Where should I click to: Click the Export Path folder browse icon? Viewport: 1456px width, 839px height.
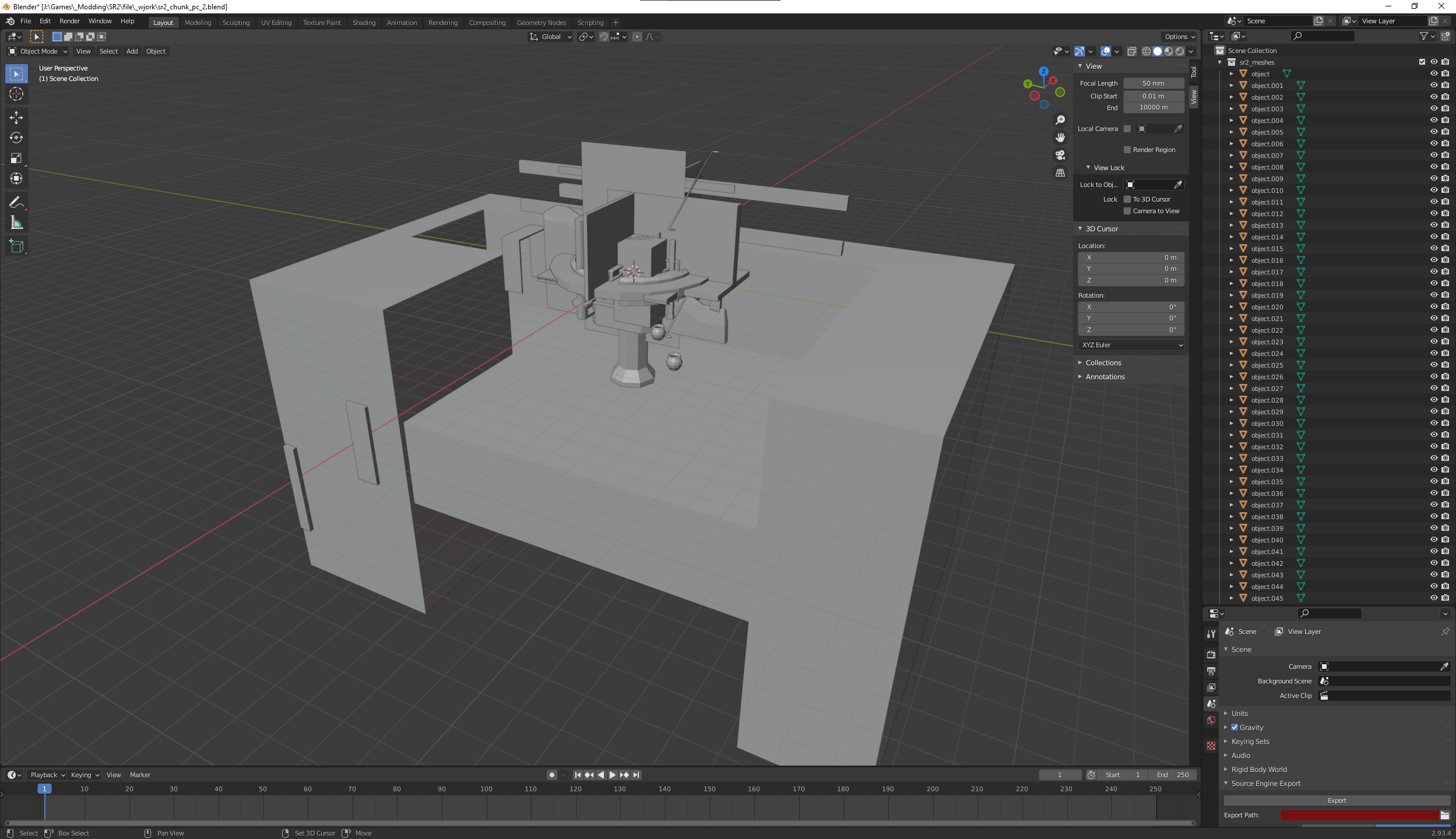[1445, 815]
